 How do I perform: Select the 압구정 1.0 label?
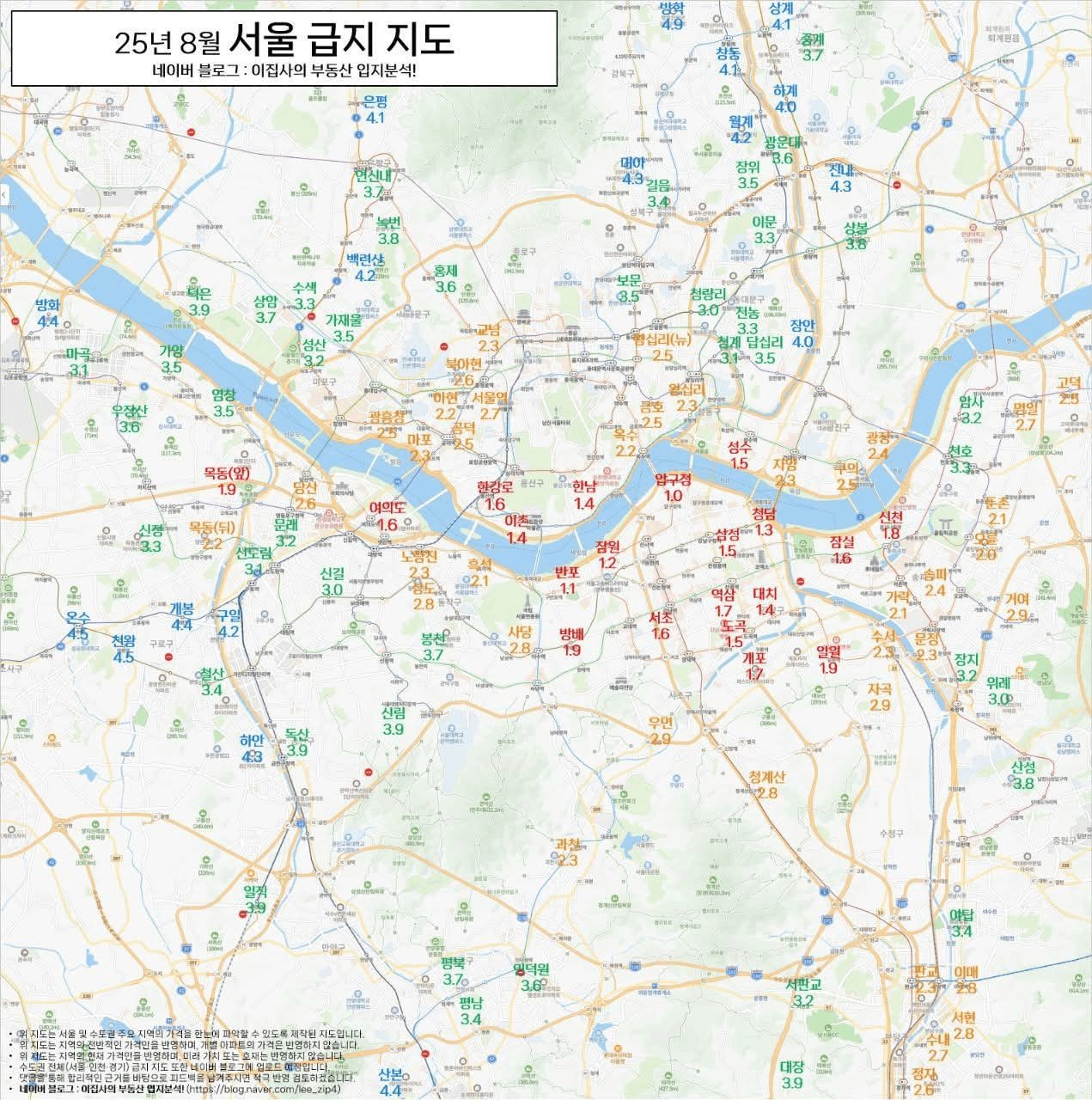(x=673, y=487)
